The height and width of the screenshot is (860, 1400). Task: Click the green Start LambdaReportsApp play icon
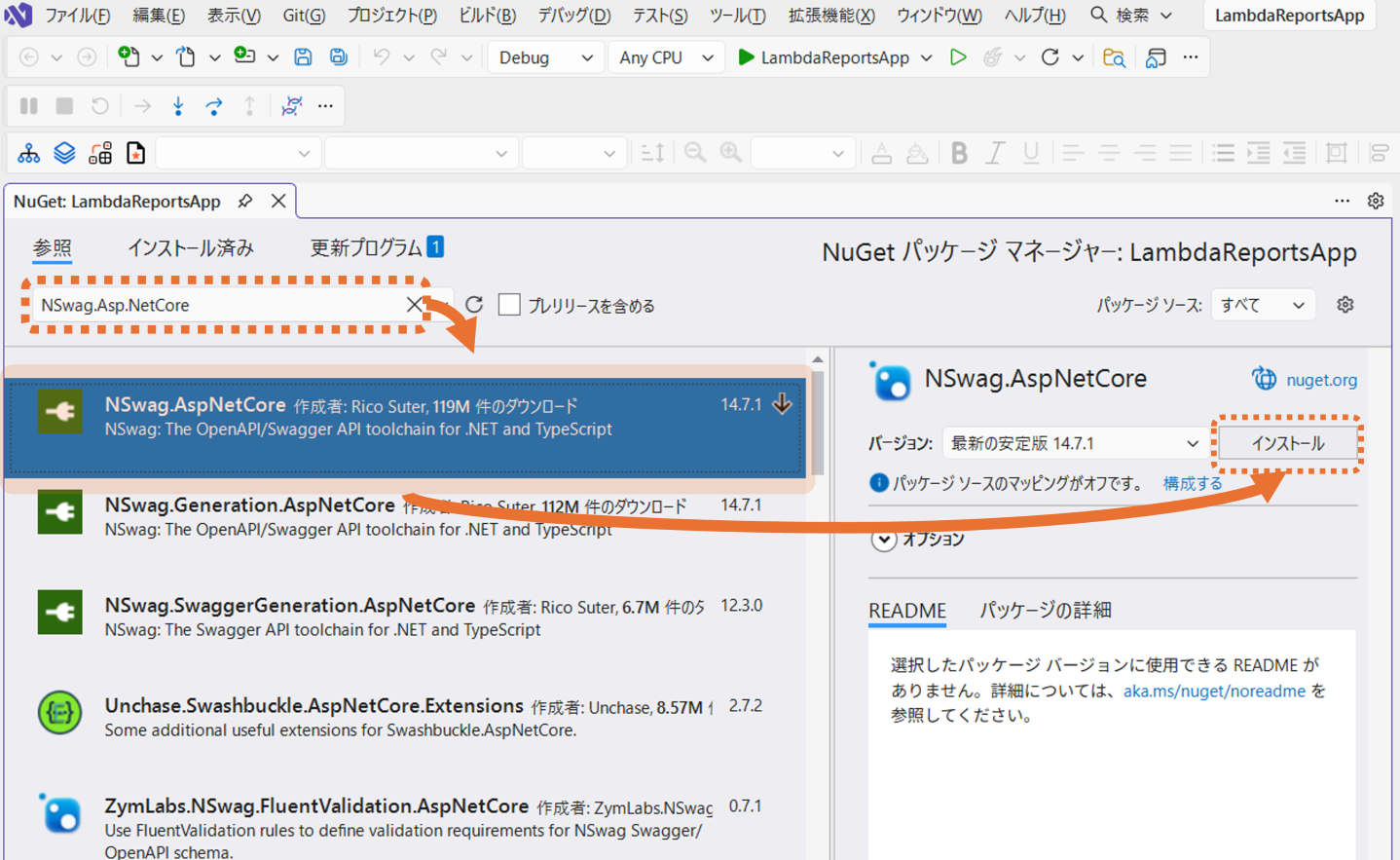[746, 57]
